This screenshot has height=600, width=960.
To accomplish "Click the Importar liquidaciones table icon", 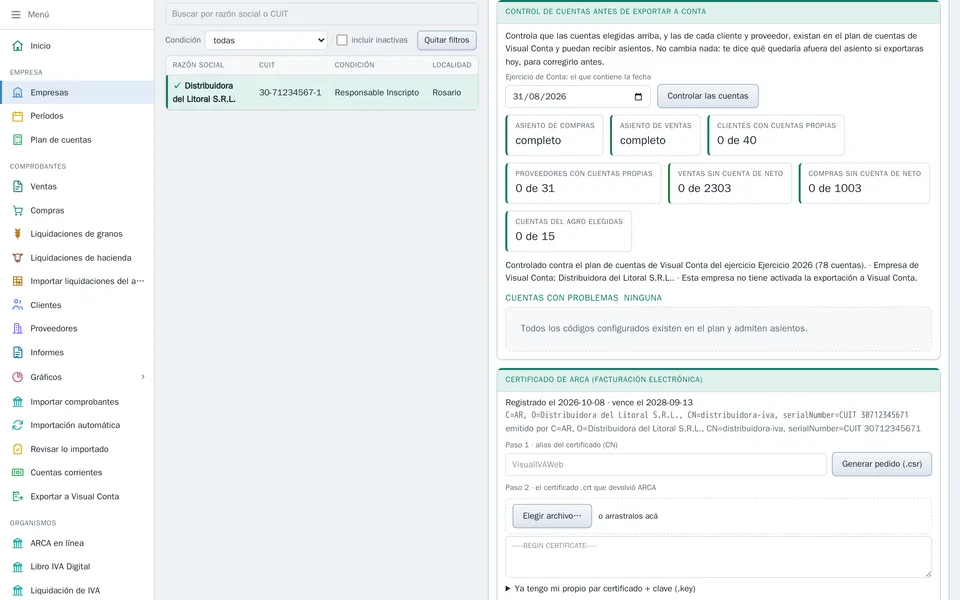I will click(18, 281).
